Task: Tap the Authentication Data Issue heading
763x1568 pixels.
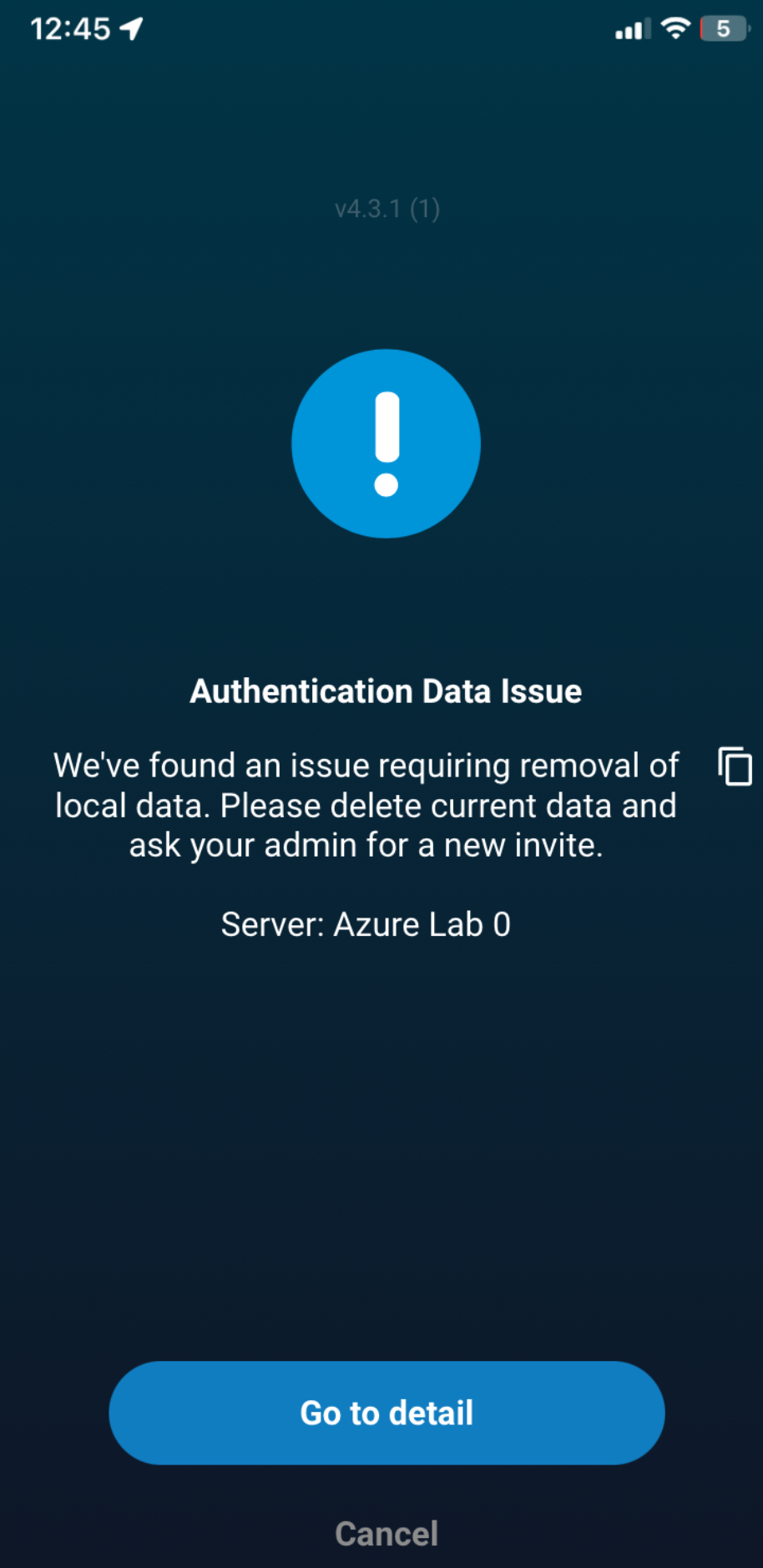Action: coord(386,691)
